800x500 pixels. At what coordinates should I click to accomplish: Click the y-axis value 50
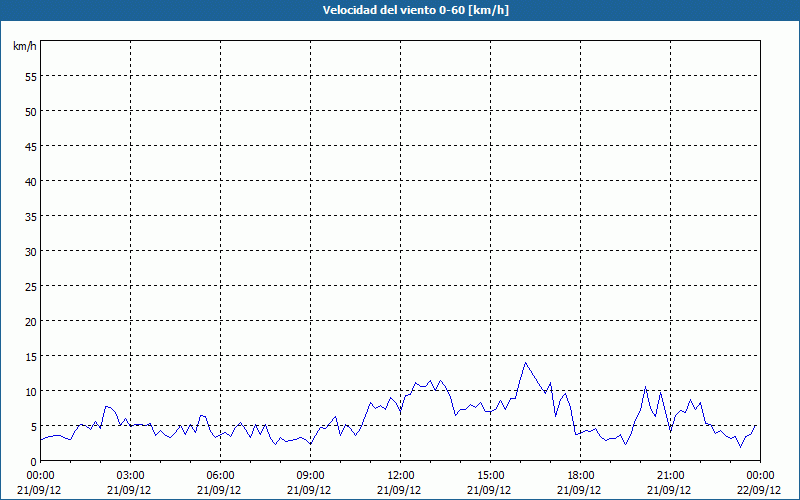tap(31, 112)
